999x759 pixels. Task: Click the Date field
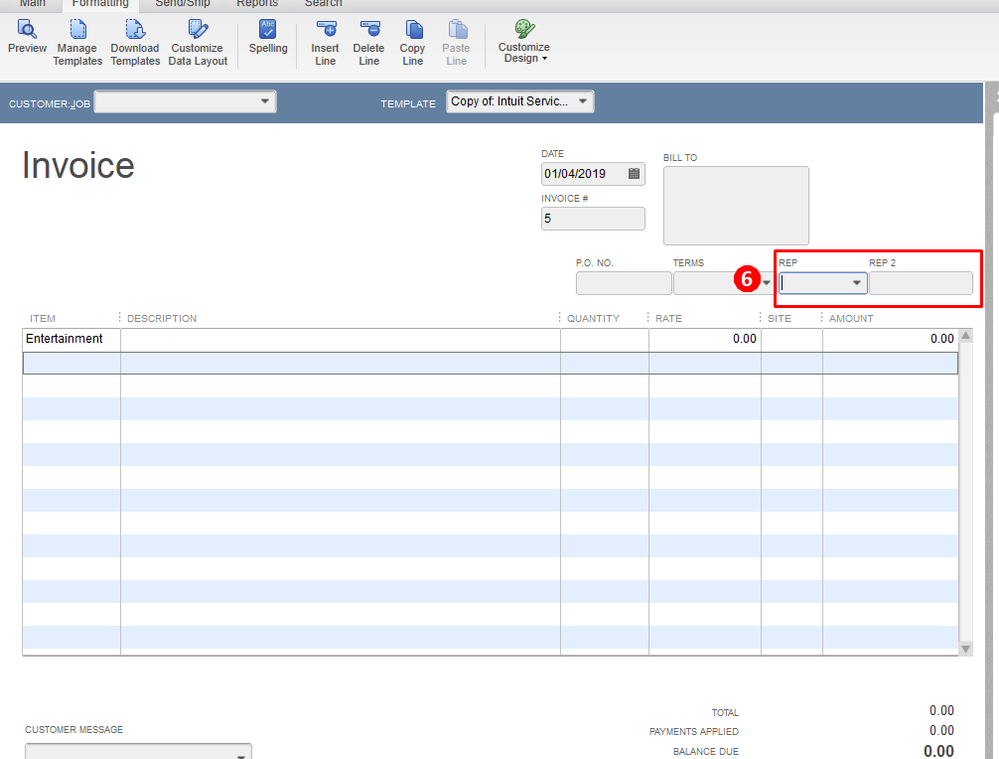593,174
